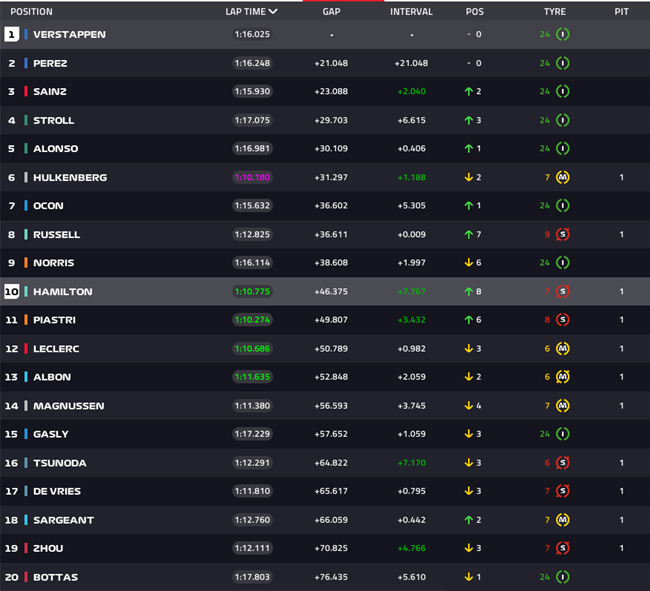Click Magnussen's gap +56.593
The width and height of the screenshot is (650, 591).
coord(331,406)
